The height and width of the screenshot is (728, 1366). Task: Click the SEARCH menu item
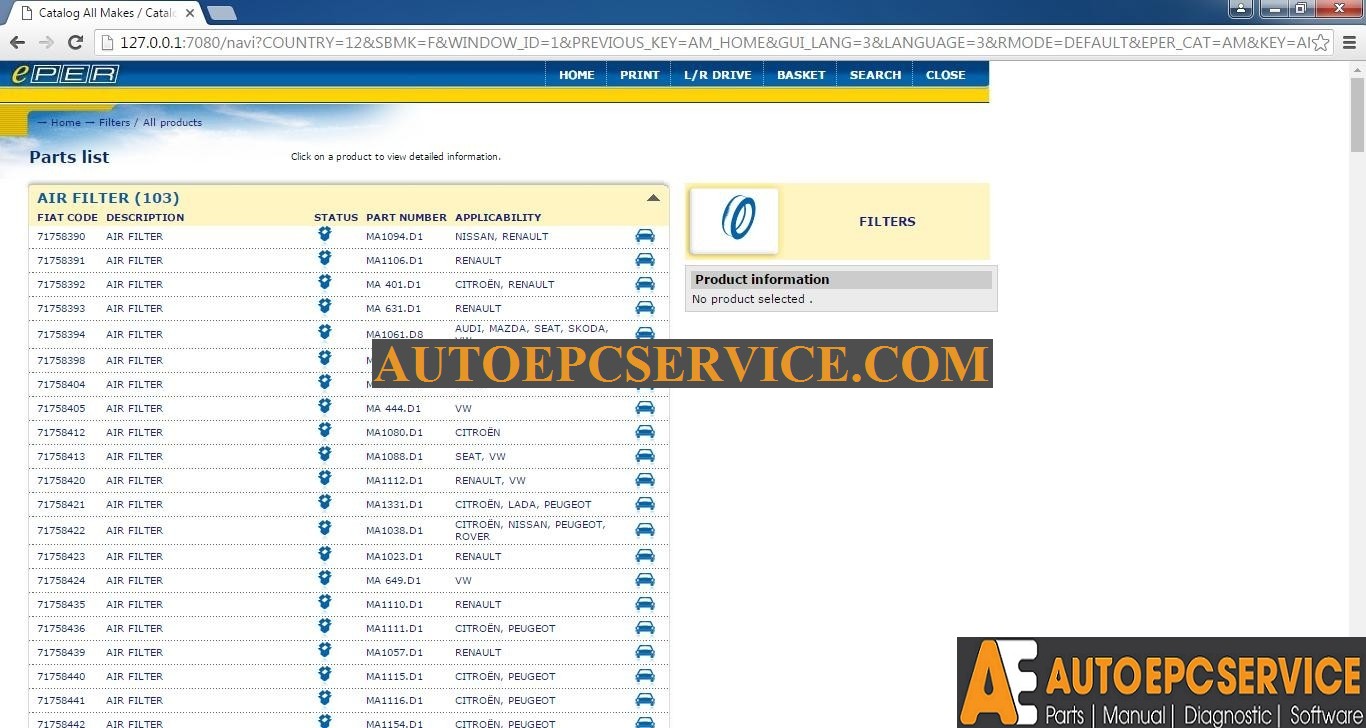[x=874, y=74]
